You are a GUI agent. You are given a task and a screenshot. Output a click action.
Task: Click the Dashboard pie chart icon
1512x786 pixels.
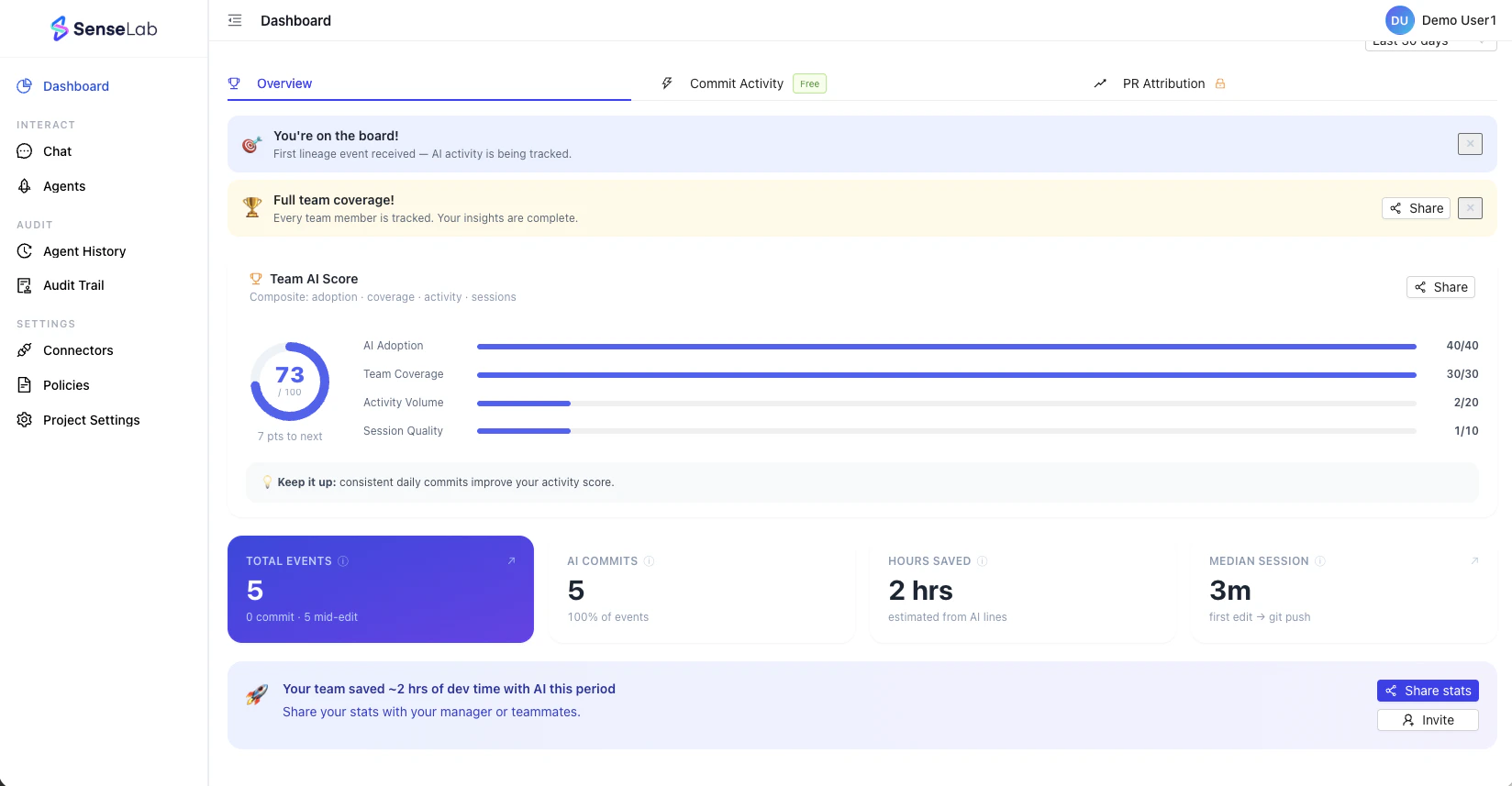click(25, 86)
